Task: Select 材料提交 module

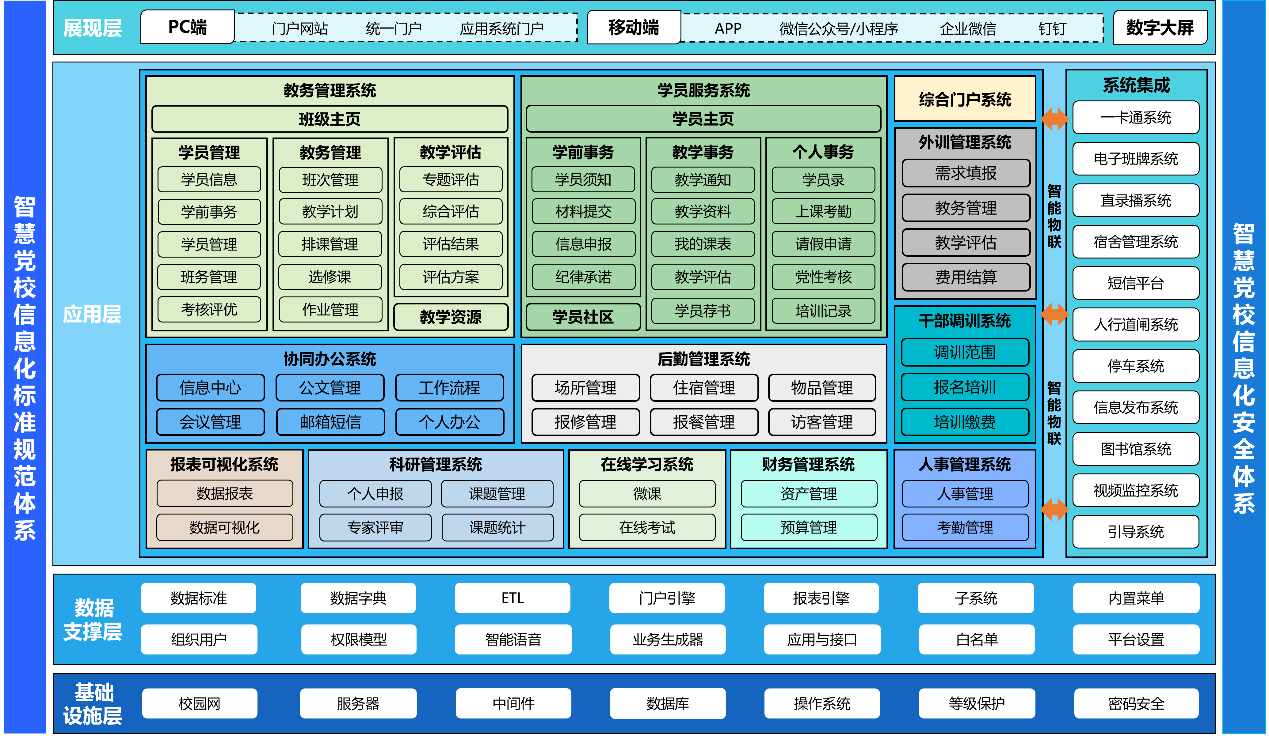Action: point(583,212)
